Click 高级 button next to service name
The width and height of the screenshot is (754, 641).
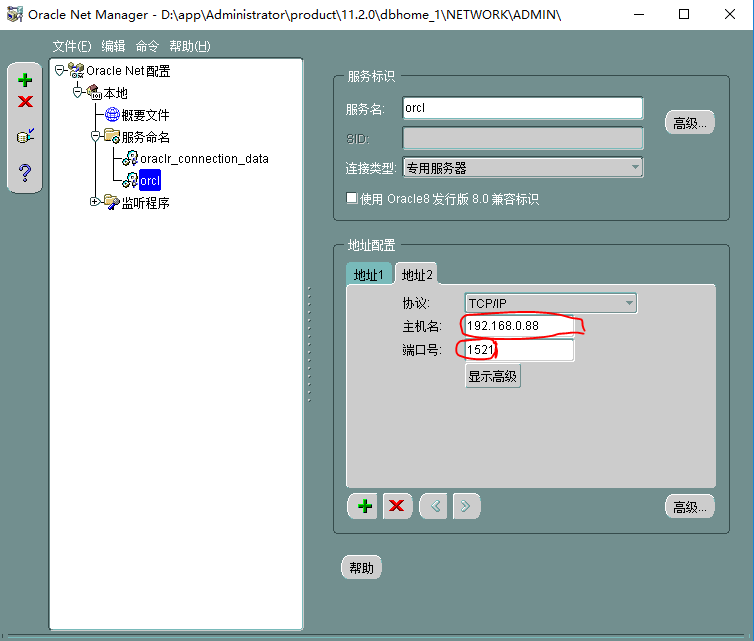point(690,123)
